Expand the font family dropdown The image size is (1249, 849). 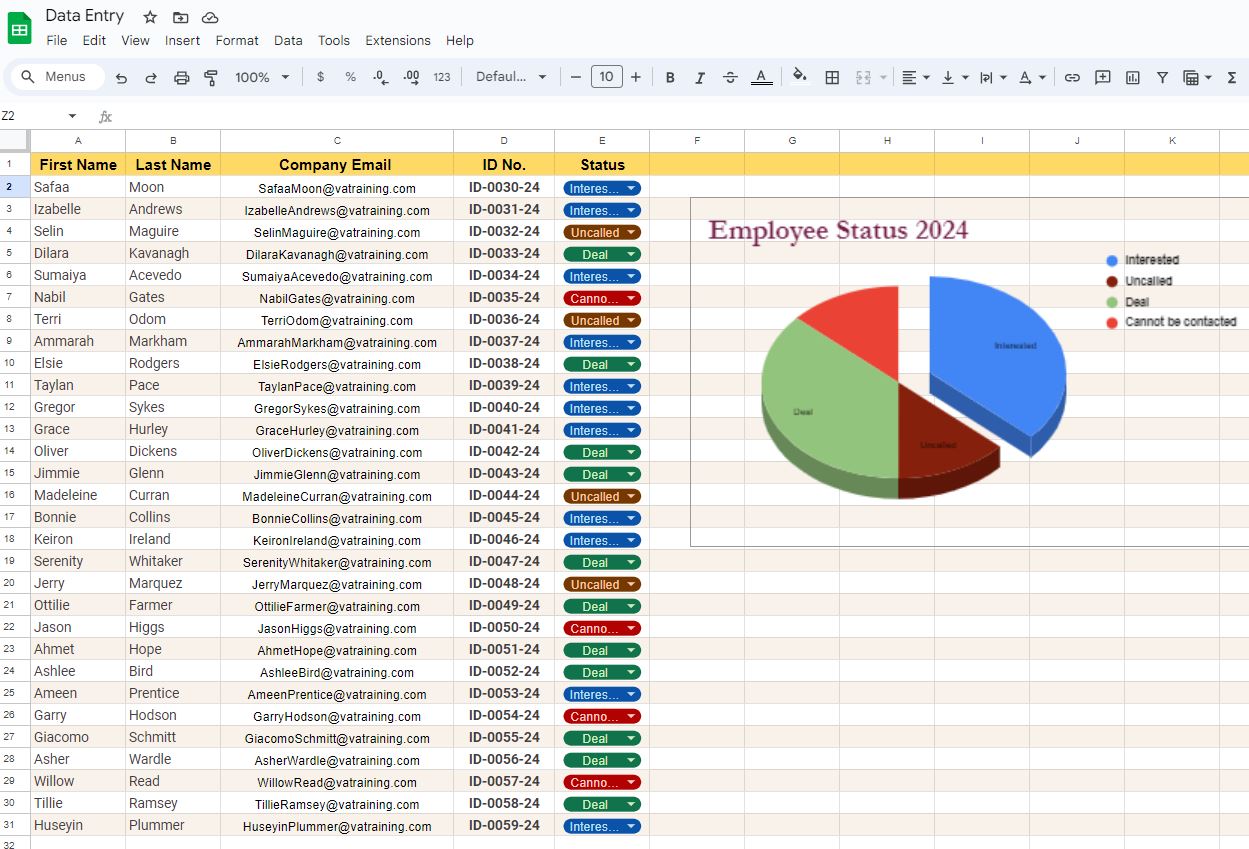point(511,77)
